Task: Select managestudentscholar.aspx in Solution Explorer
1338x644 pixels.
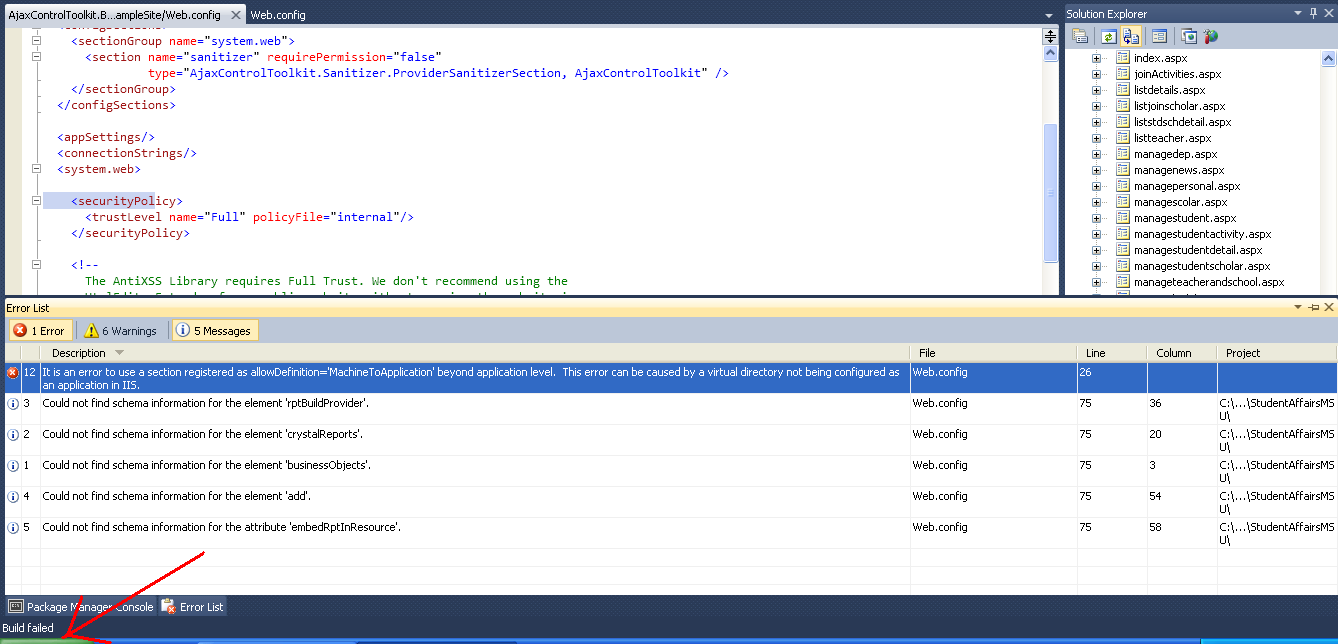Action: (x=1202, y=266)
